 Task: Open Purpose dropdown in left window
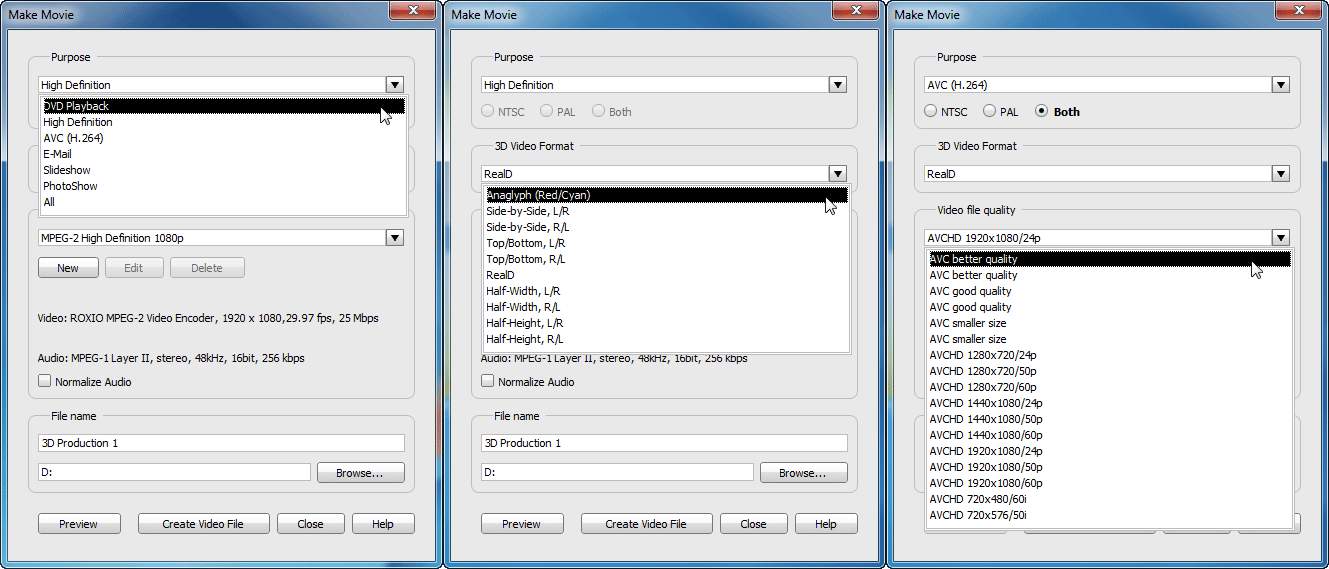coord(395,85)
